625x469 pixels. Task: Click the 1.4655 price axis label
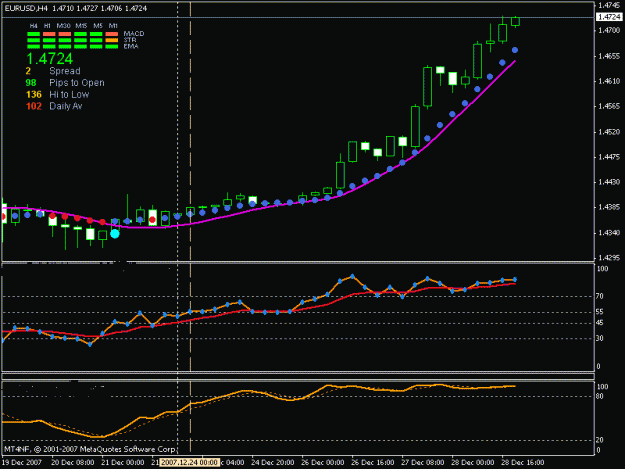pos(609,56)
